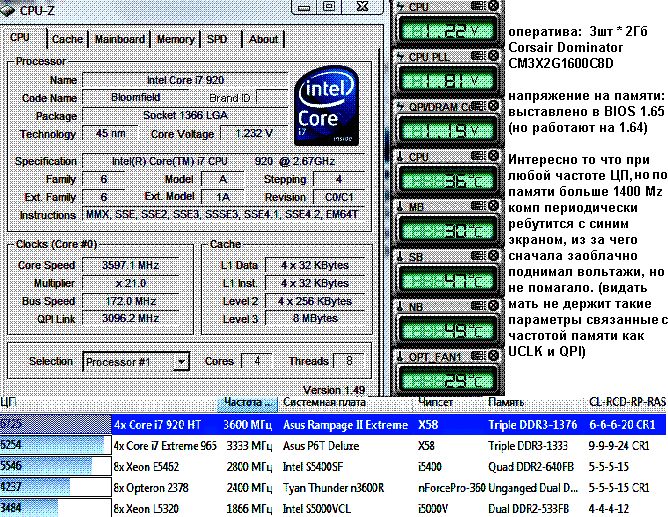Click the CPU-Z icon in title bar
Image resolution: width=668 pixels, height=517 pixels.
[11, 10]
